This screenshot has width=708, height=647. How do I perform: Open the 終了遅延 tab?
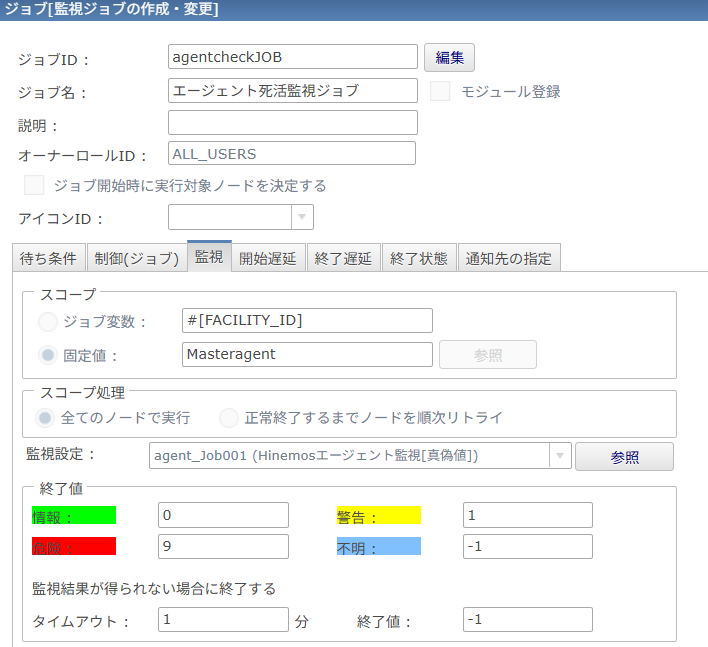point(344,258)
